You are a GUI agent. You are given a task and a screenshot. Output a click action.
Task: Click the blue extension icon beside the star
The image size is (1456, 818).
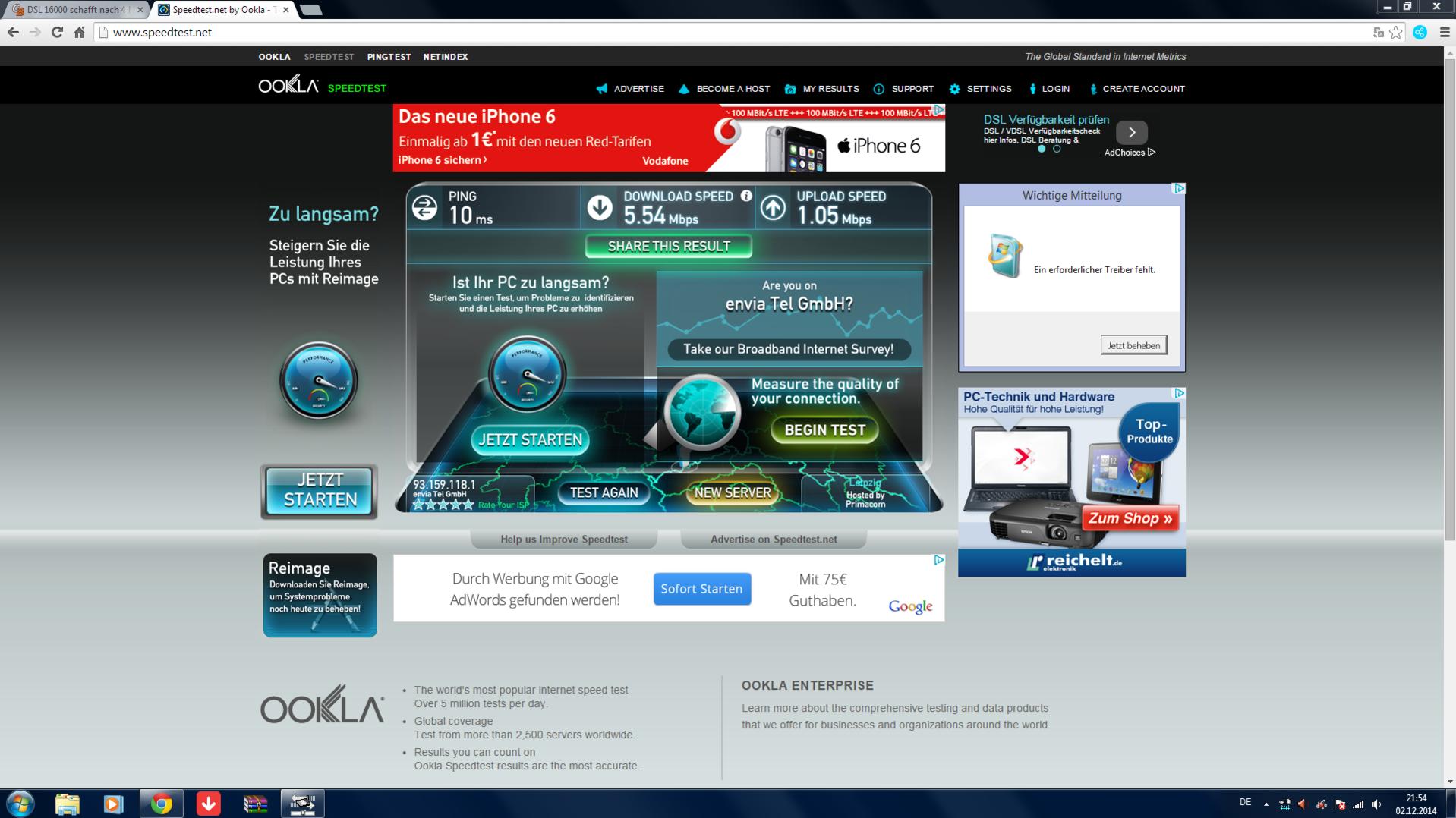1420,32
